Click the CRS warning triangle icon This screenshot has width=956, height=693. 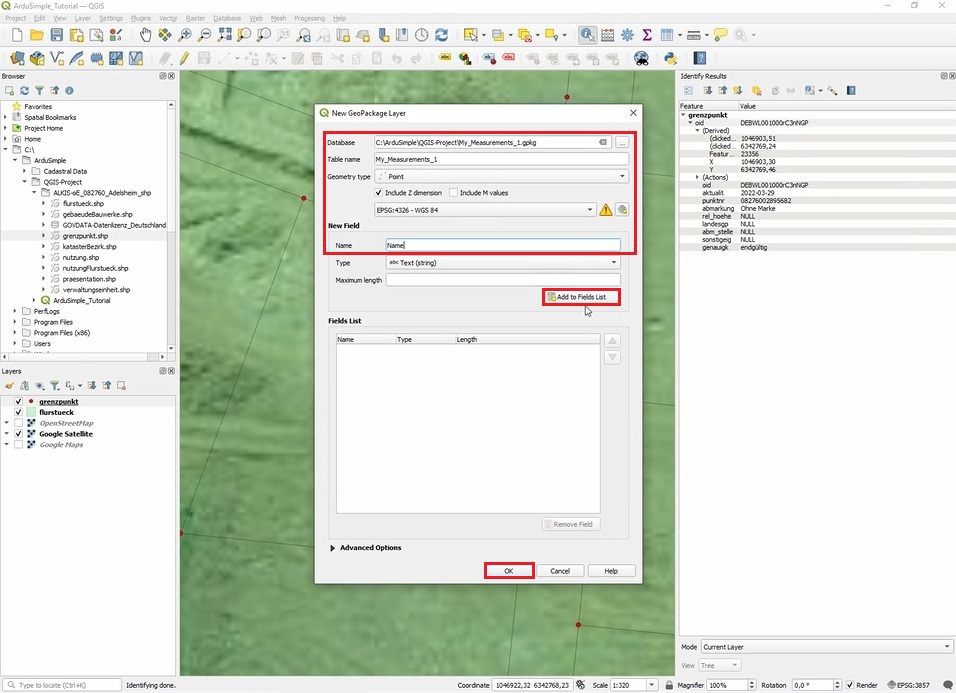(605, 209)
